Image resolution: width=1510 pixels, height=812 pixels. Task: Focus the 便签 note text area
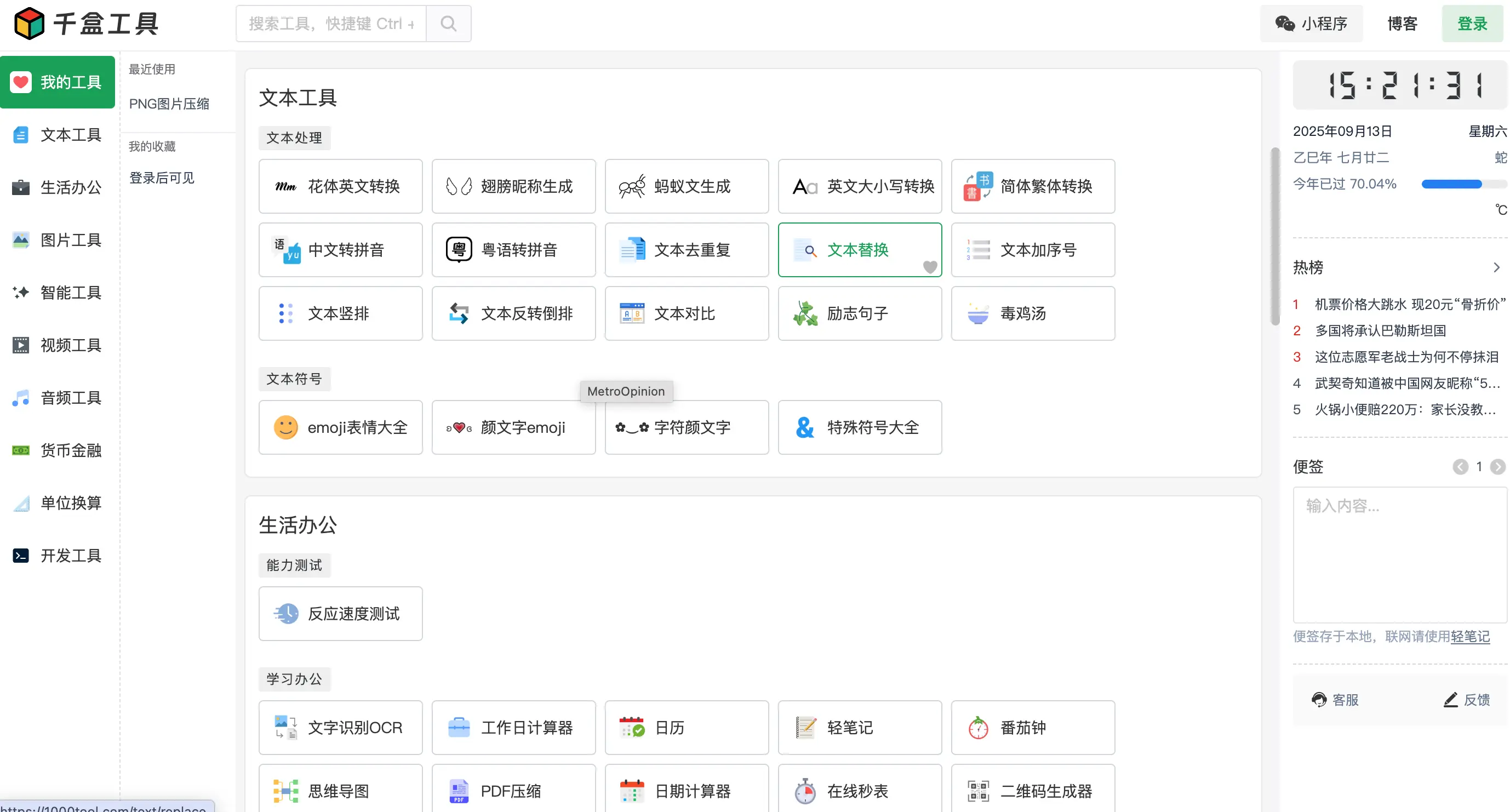tap(1400, 554)
